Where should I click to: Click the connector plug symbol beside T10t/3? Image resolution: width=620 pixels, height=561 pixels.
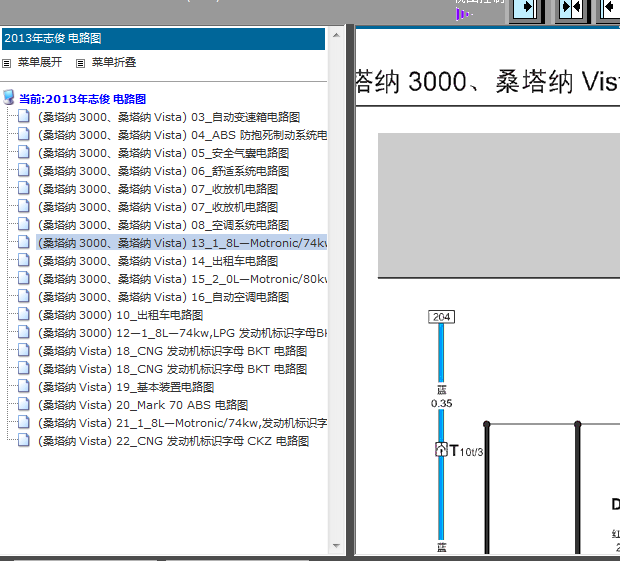(x=441, y=450)
